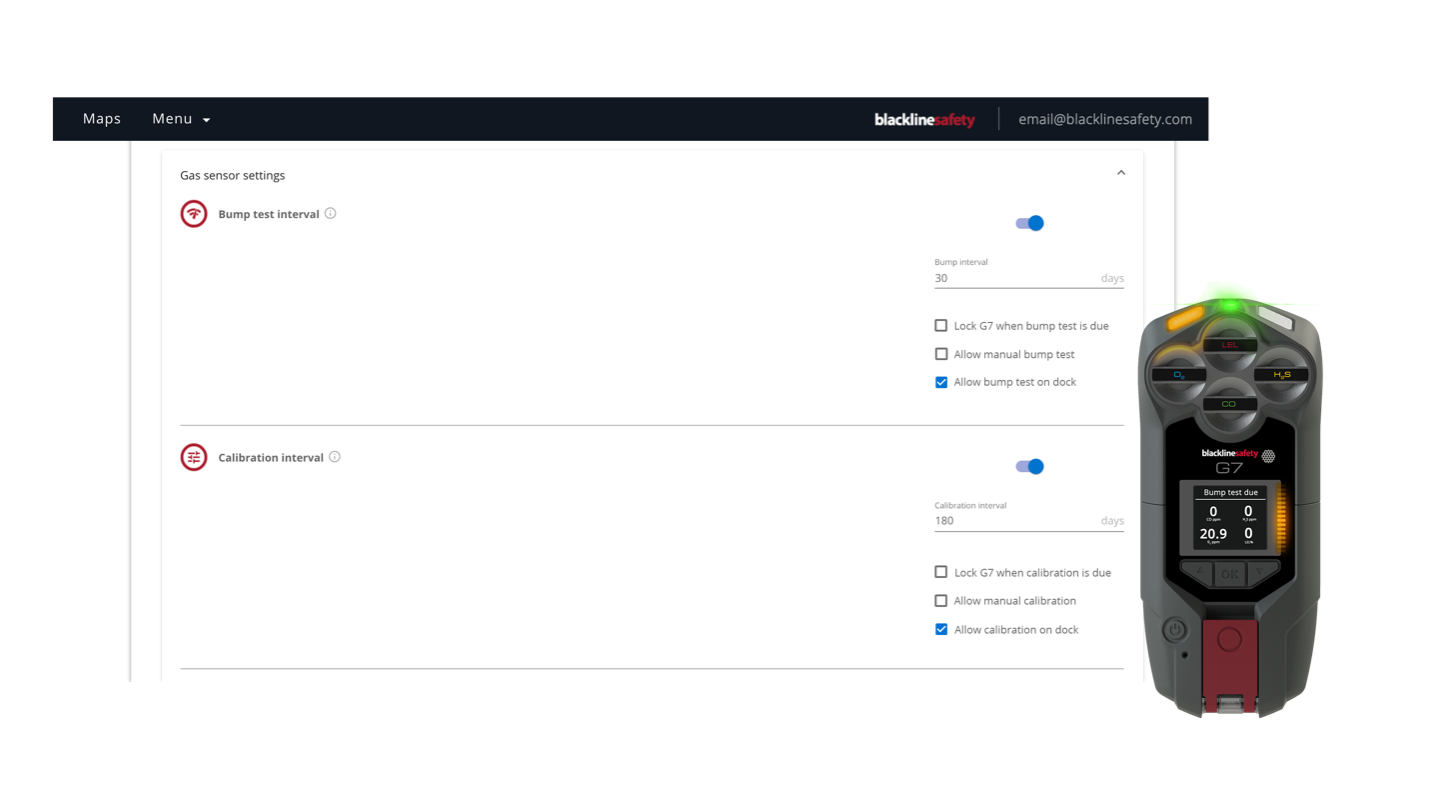Click the Blackline Safety logo in header
Viewport: 1430px width, 788px height.
coord(924,119)
